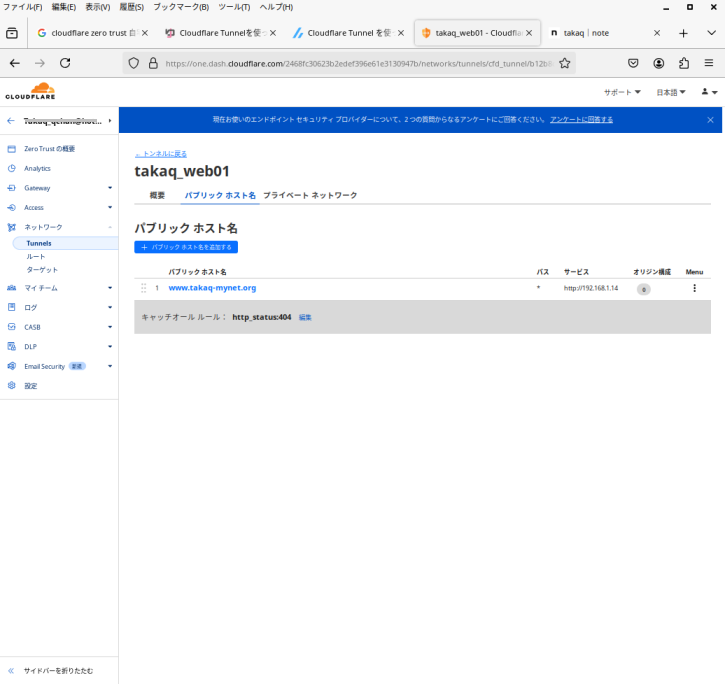Open the サポート dropdown

[622, 92]
